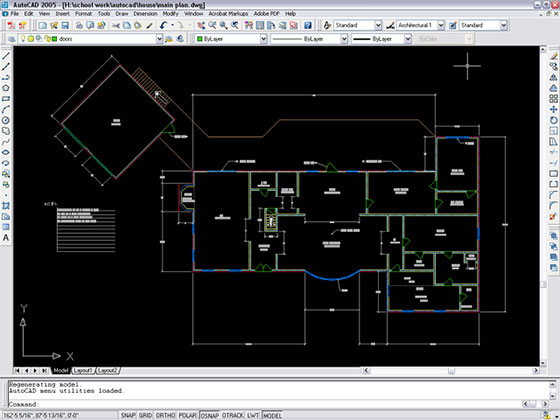Screen dimensions: 560x420
Task: Click the Save icon in toolbar
Action: point(65,25)
